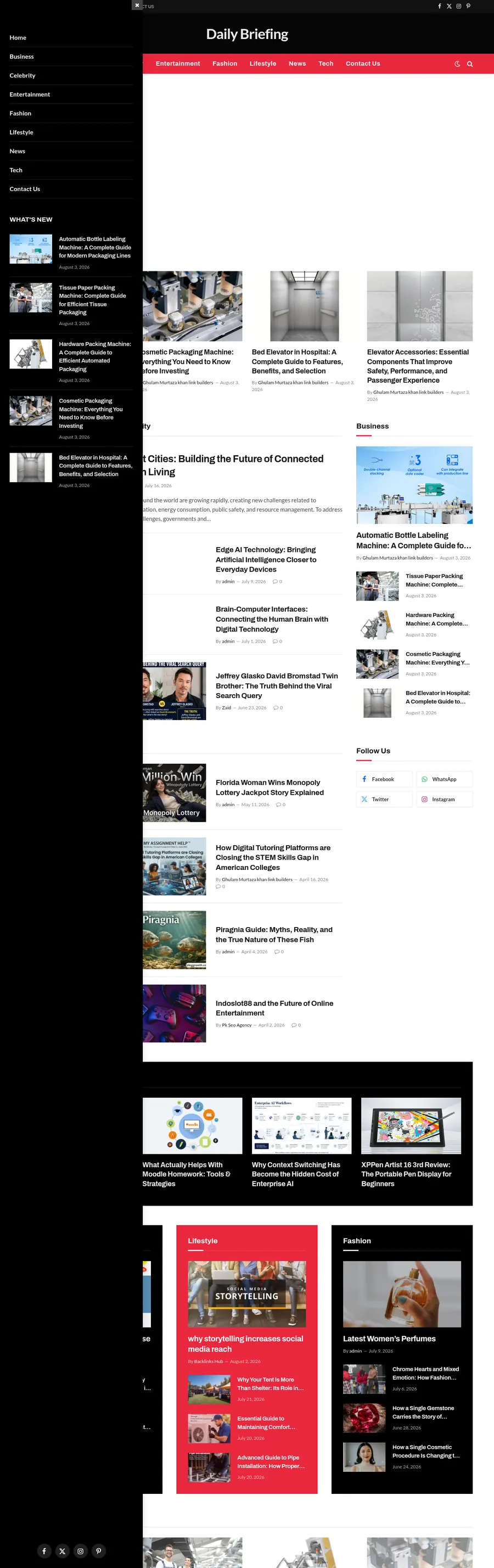Click the Facebook follow button

click(384, 779)
